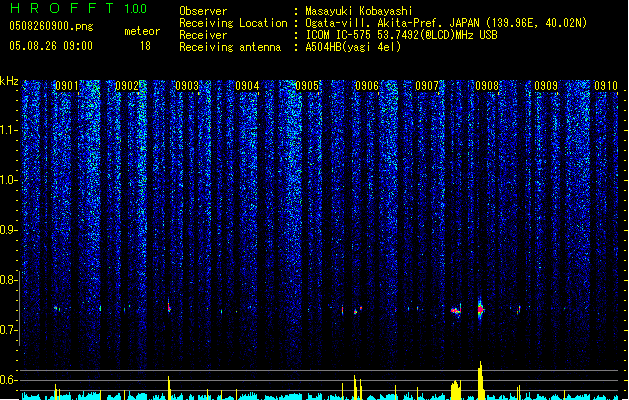
Task: Click the 0.6 kHz axis label
Action: [8, 380]
